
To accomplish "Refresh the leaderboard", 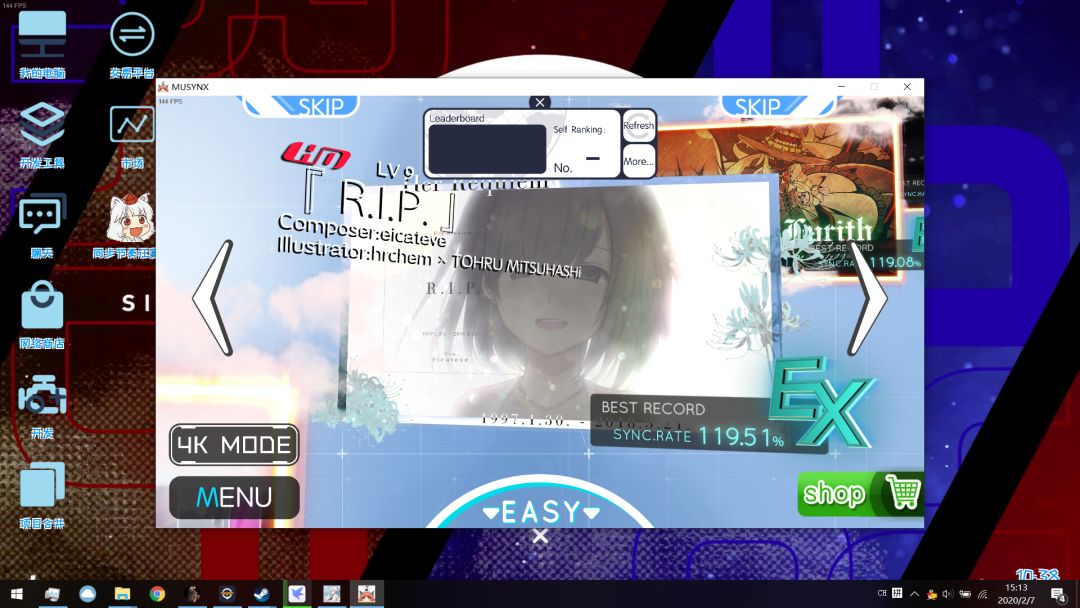I will click(x=638, y=126).
